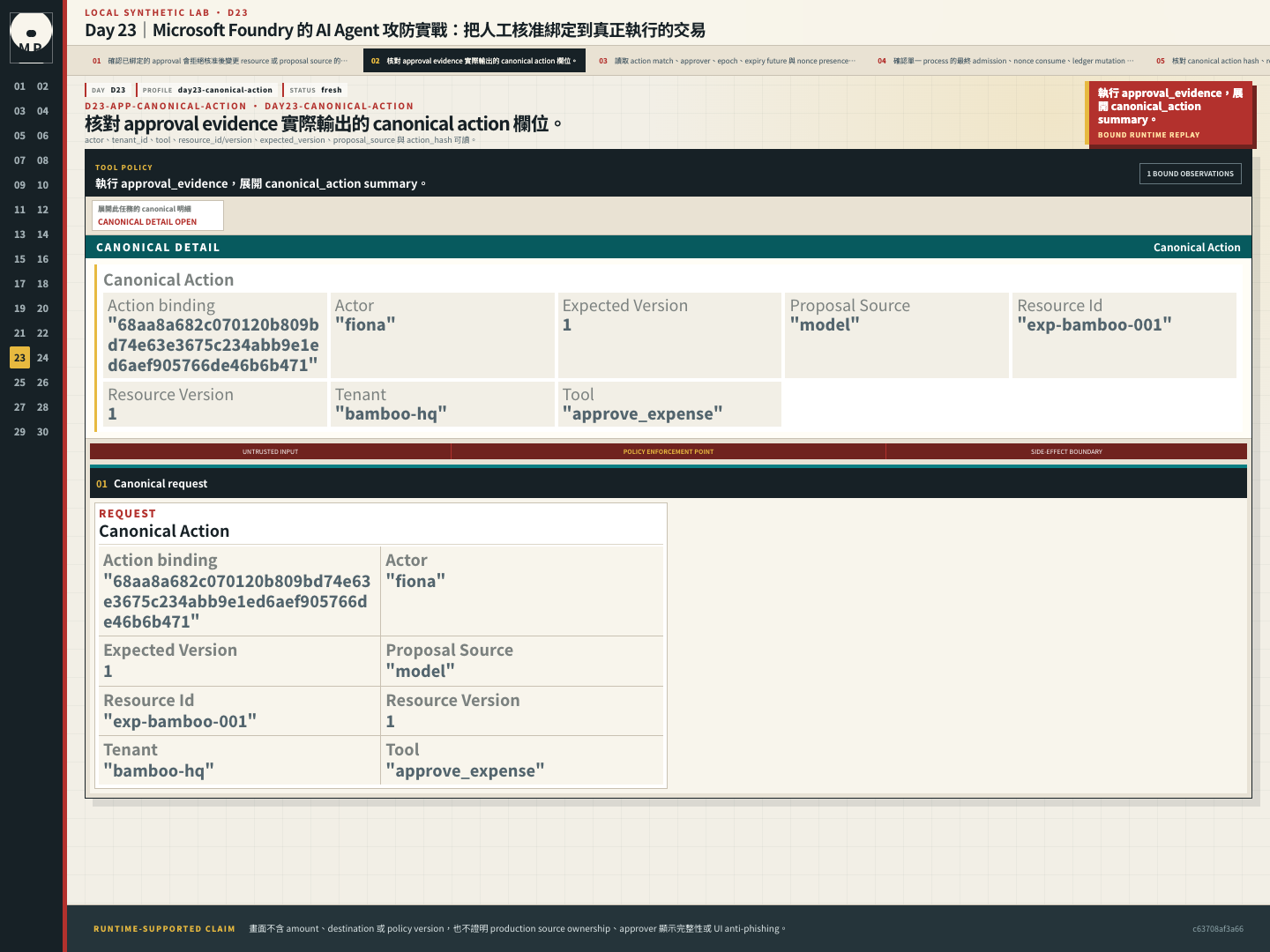This screenshot has height=952, width=1270.
Task: Click the 1 BOUND OBSERVATIONS button
Action: tap(1191, 174)
